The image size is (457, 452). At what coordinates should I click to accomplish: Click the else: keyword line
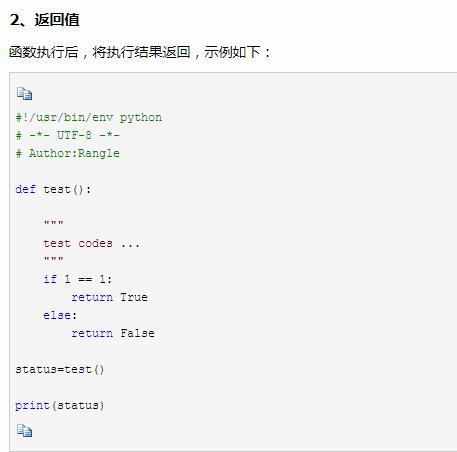[60, 315]
